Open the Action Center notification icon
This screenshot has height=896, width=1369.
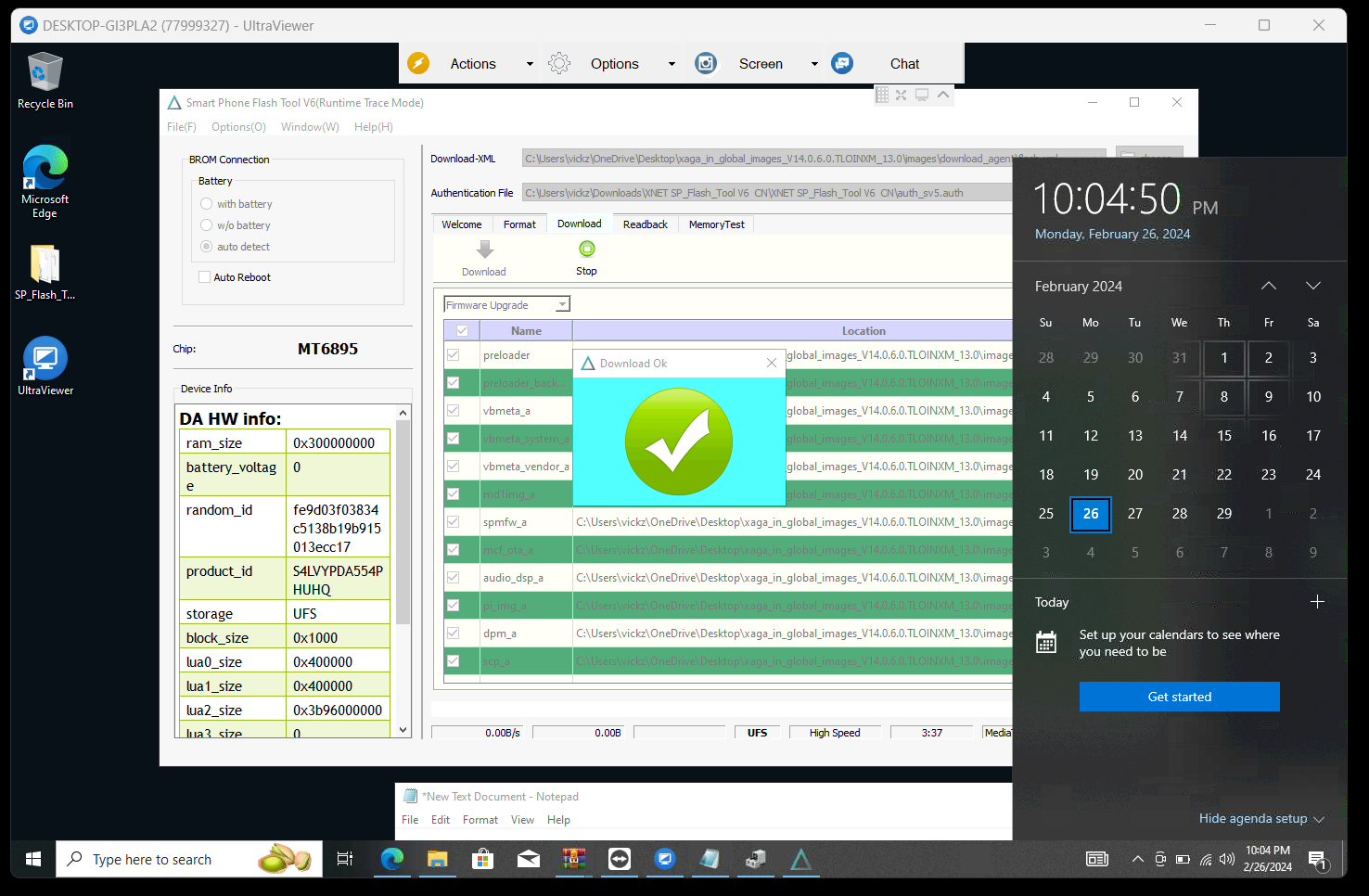click(1318, 861)
